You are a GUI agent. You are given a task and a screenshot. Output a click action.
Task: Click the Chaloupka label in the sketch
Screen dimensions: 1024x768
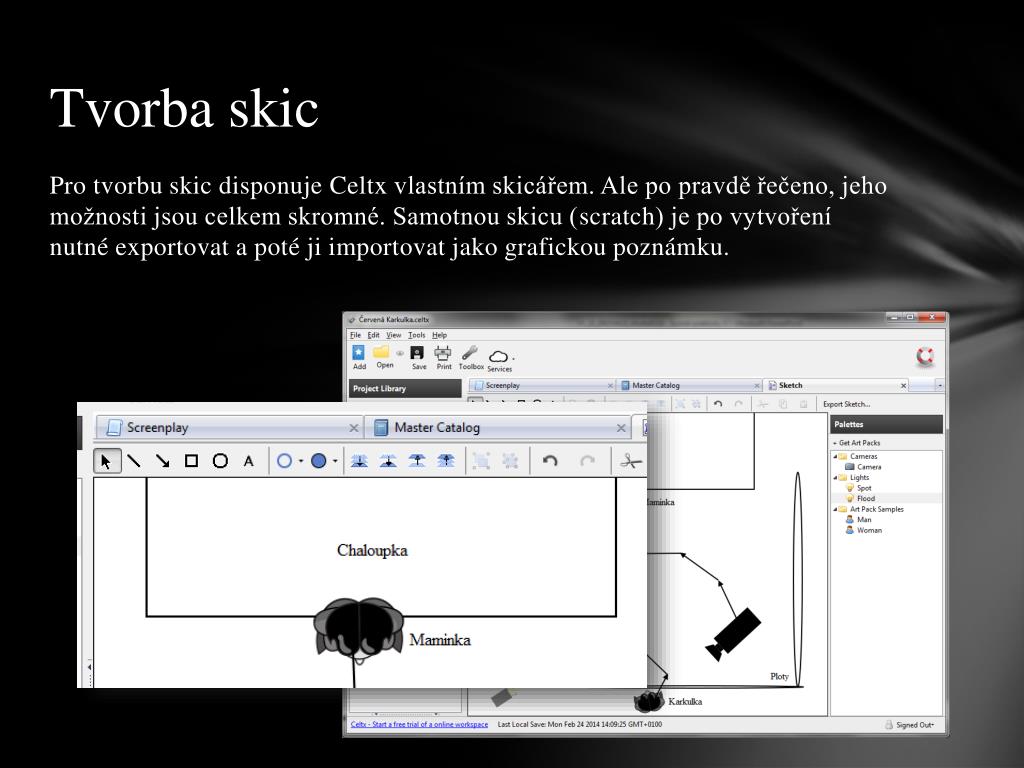click(372, 551)
